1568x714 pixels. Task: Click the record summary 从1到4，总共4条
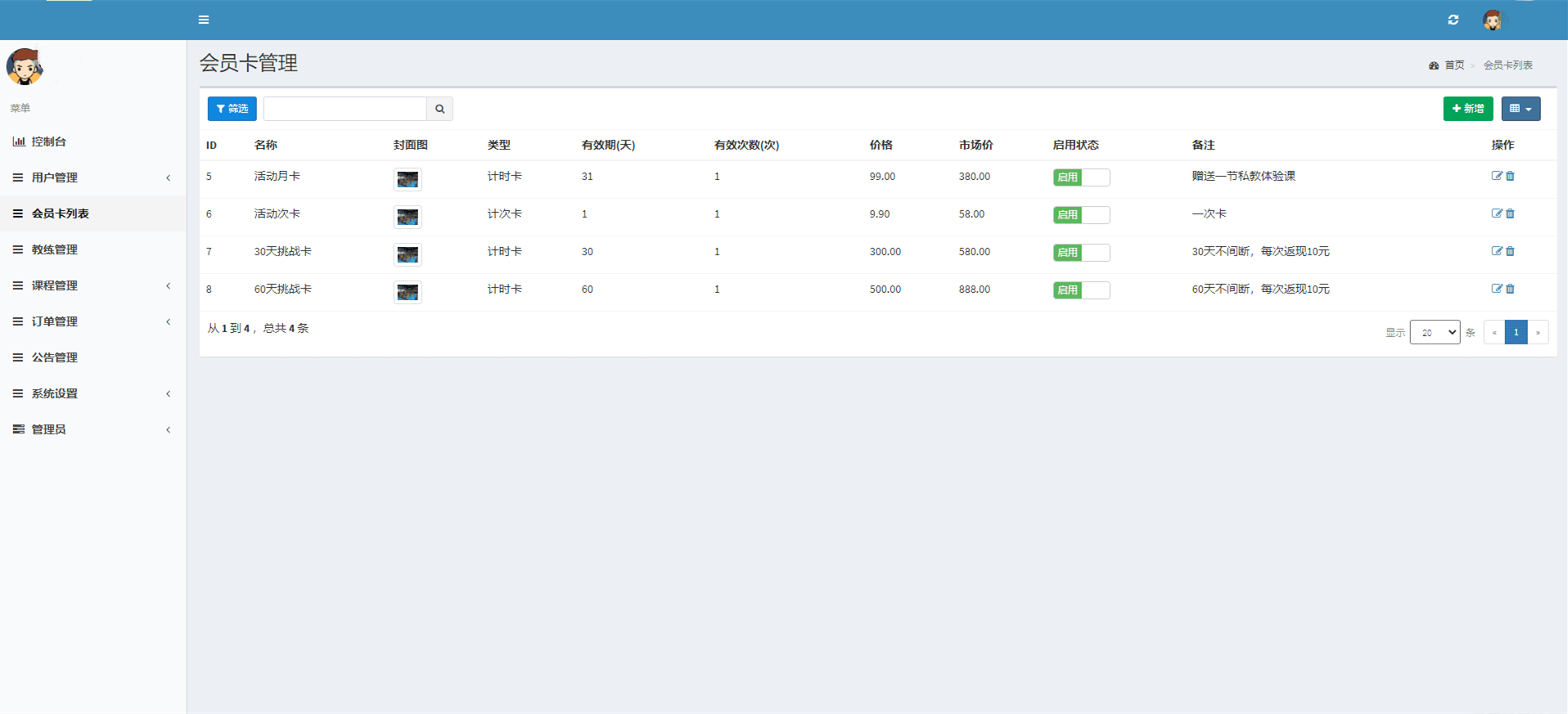tap(258, 328)
